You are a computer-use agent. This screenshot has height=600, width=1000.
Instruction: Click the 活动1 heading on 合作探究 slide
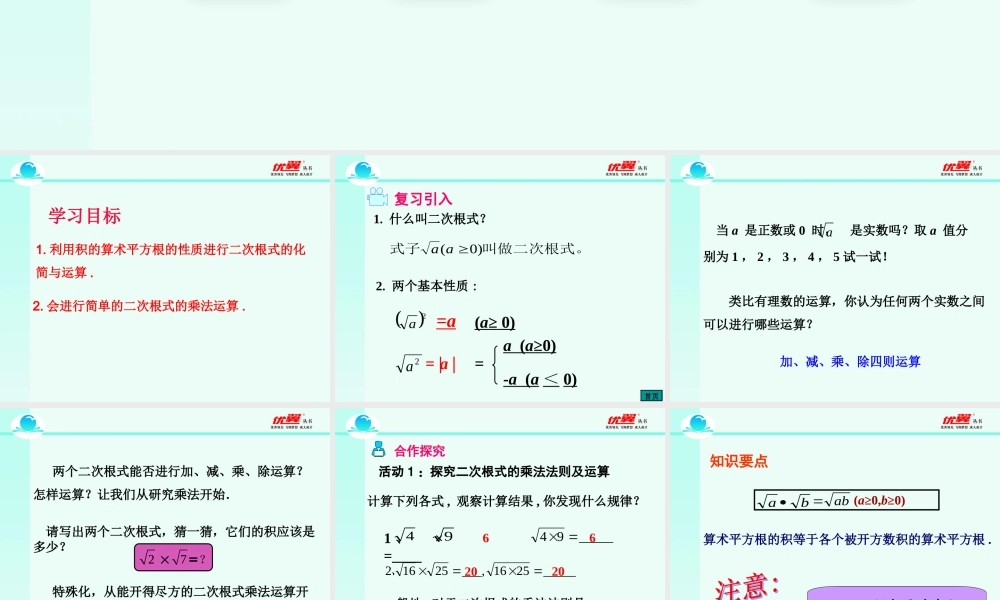490,471
